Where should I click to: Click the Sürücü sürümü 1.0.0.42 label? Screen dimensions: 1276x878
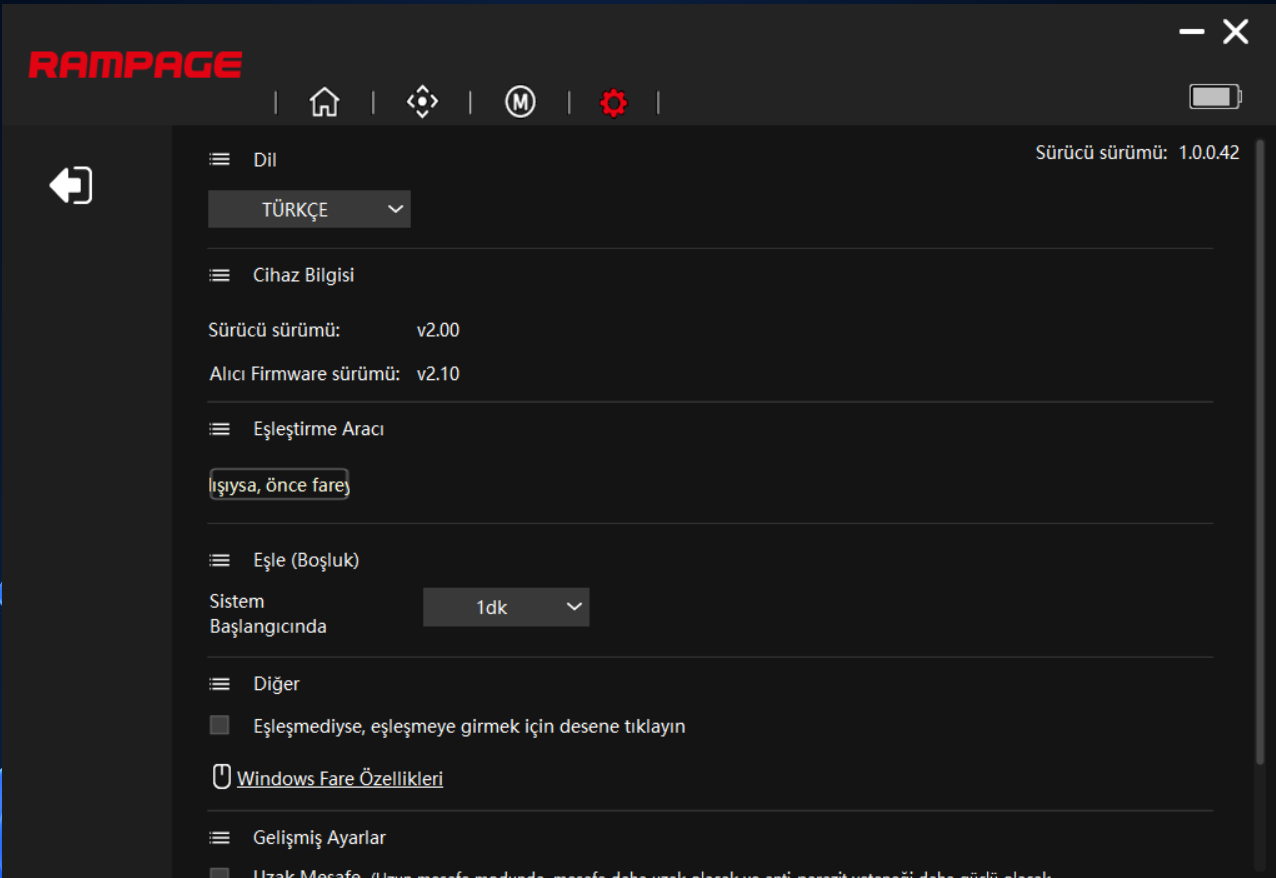click(x=1138, y=152)
